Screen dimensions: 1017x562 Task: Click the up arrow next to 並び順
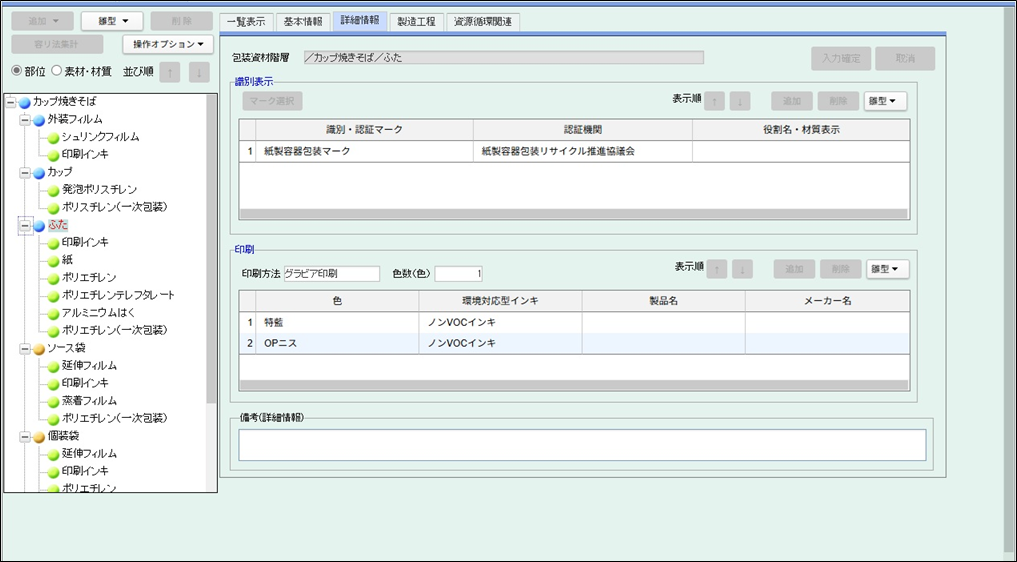171,72
